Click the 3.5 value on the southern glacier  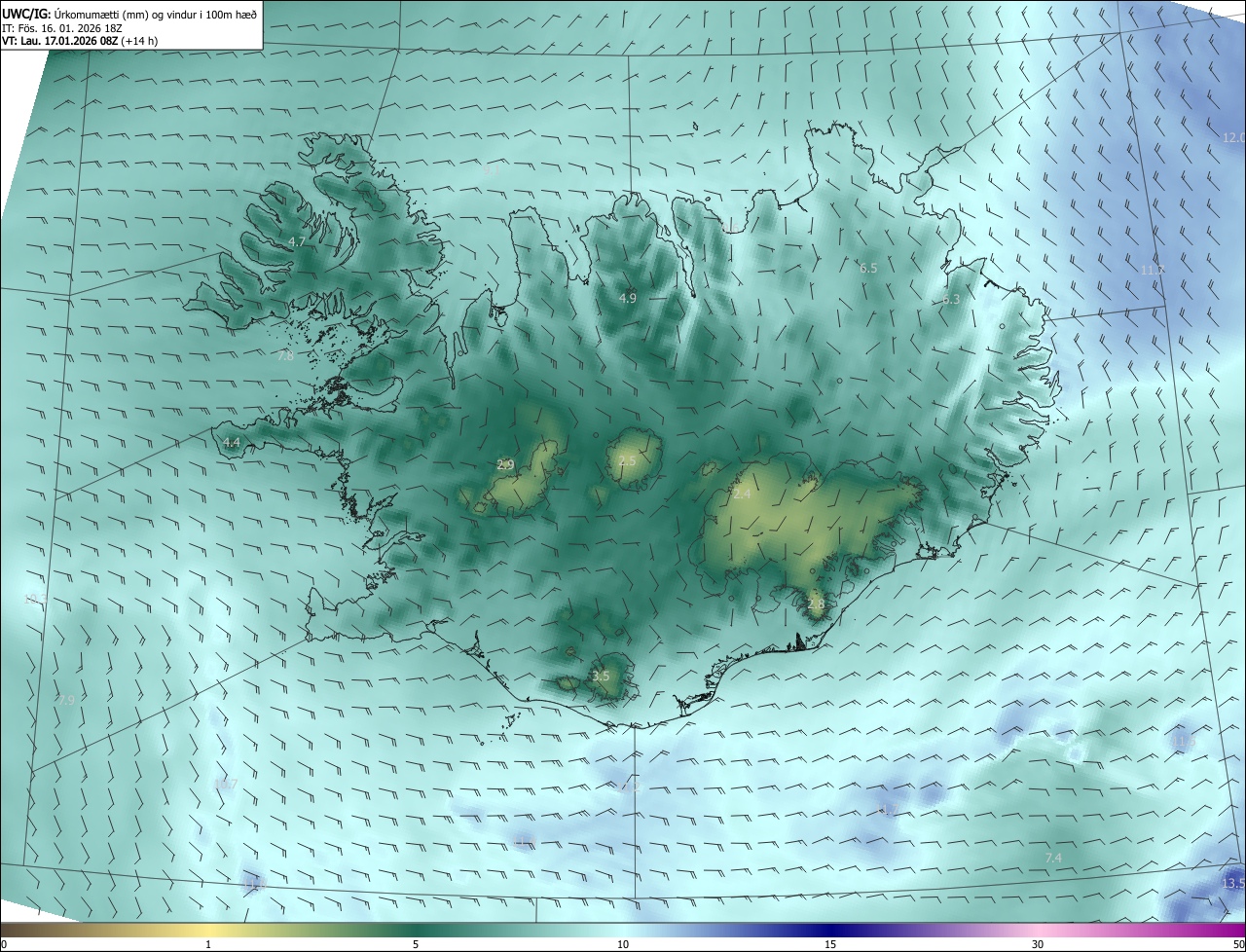coord(601,676)
